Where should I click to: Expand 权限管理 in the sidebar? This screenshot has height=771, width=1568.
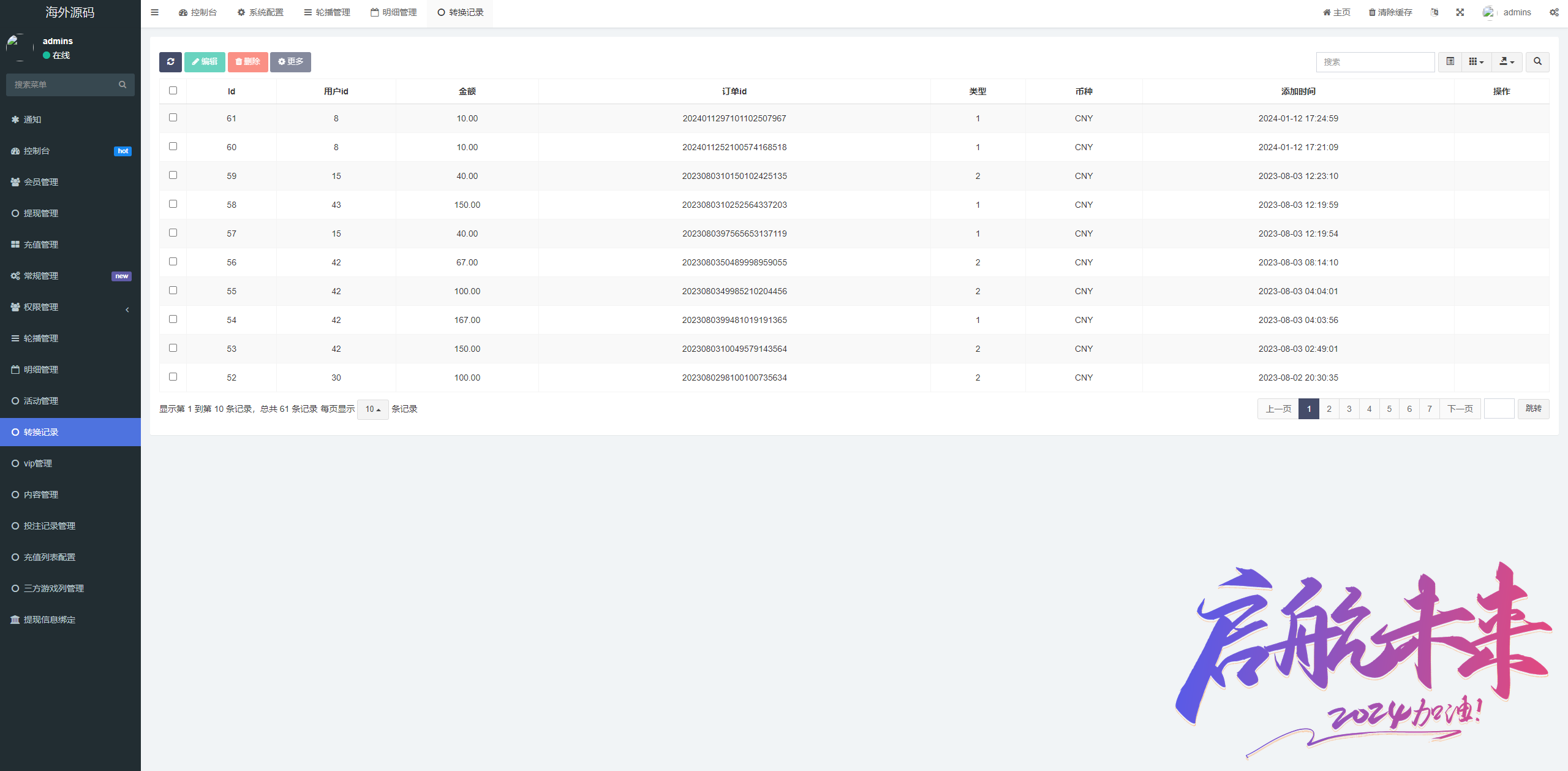coord(70,307)
